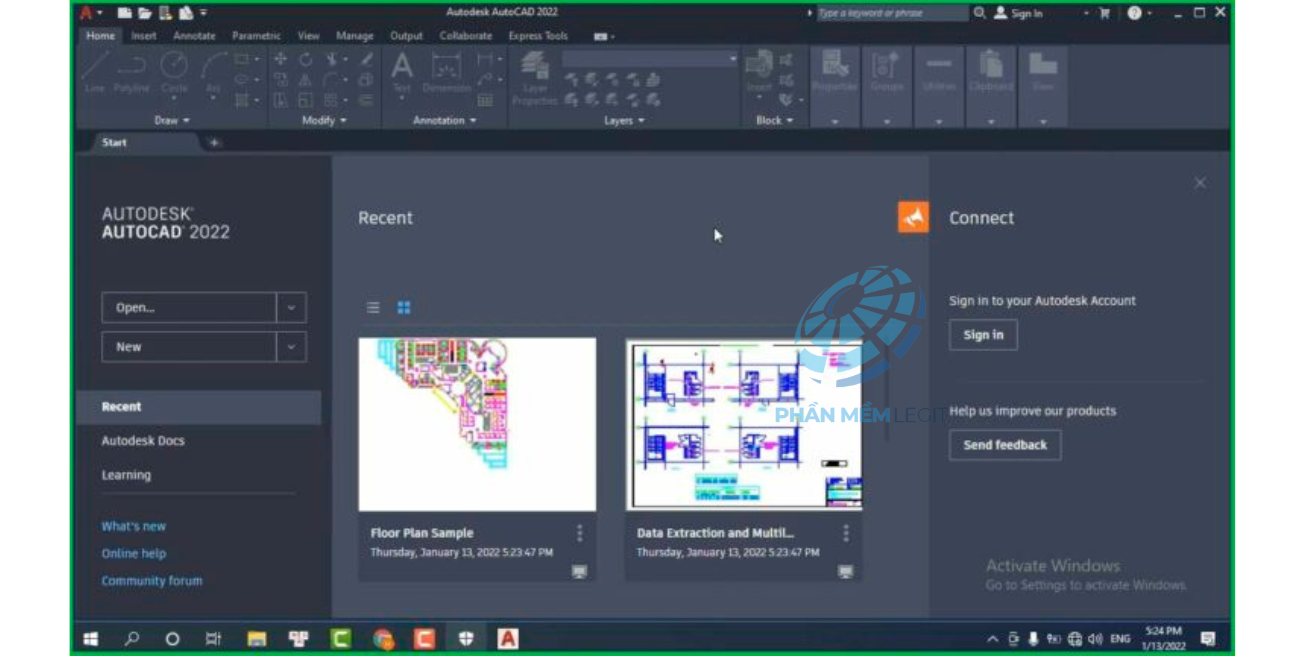
Task: Select the Text tool in Annotation panel
Action: click(x=402, y=72)
